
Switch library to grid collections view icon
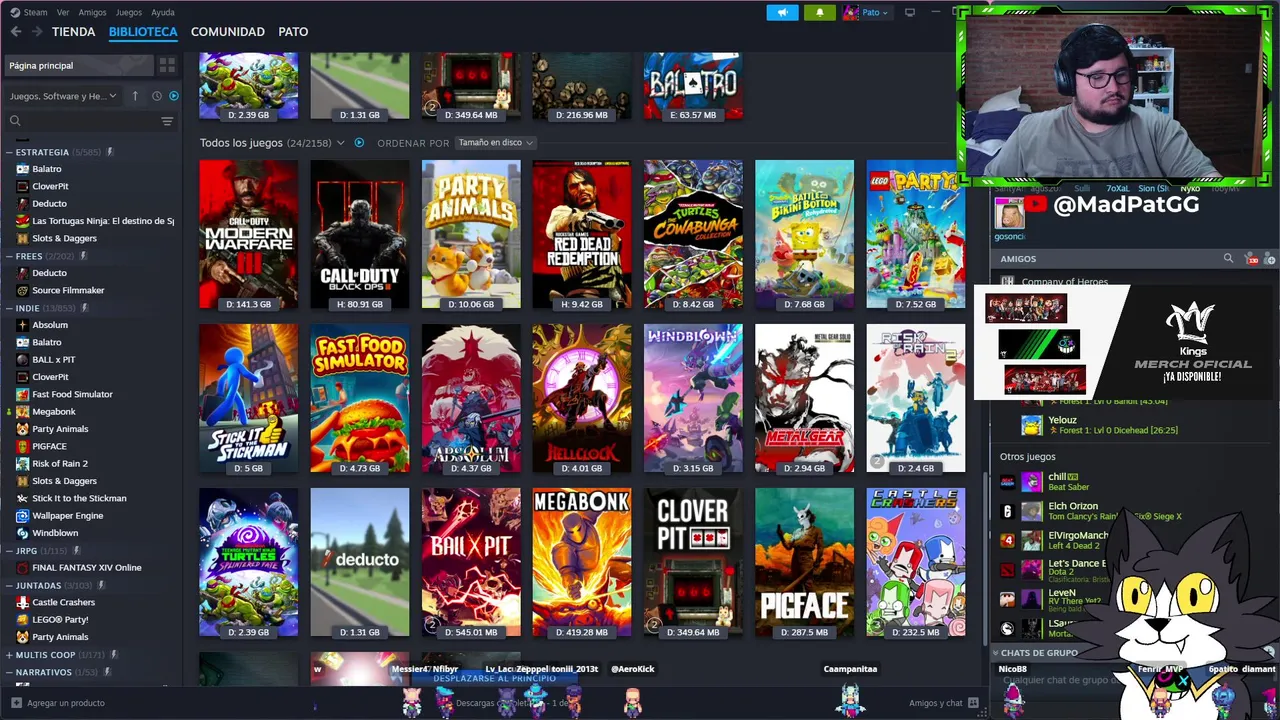pyautogui.click(x=167, y=65)
